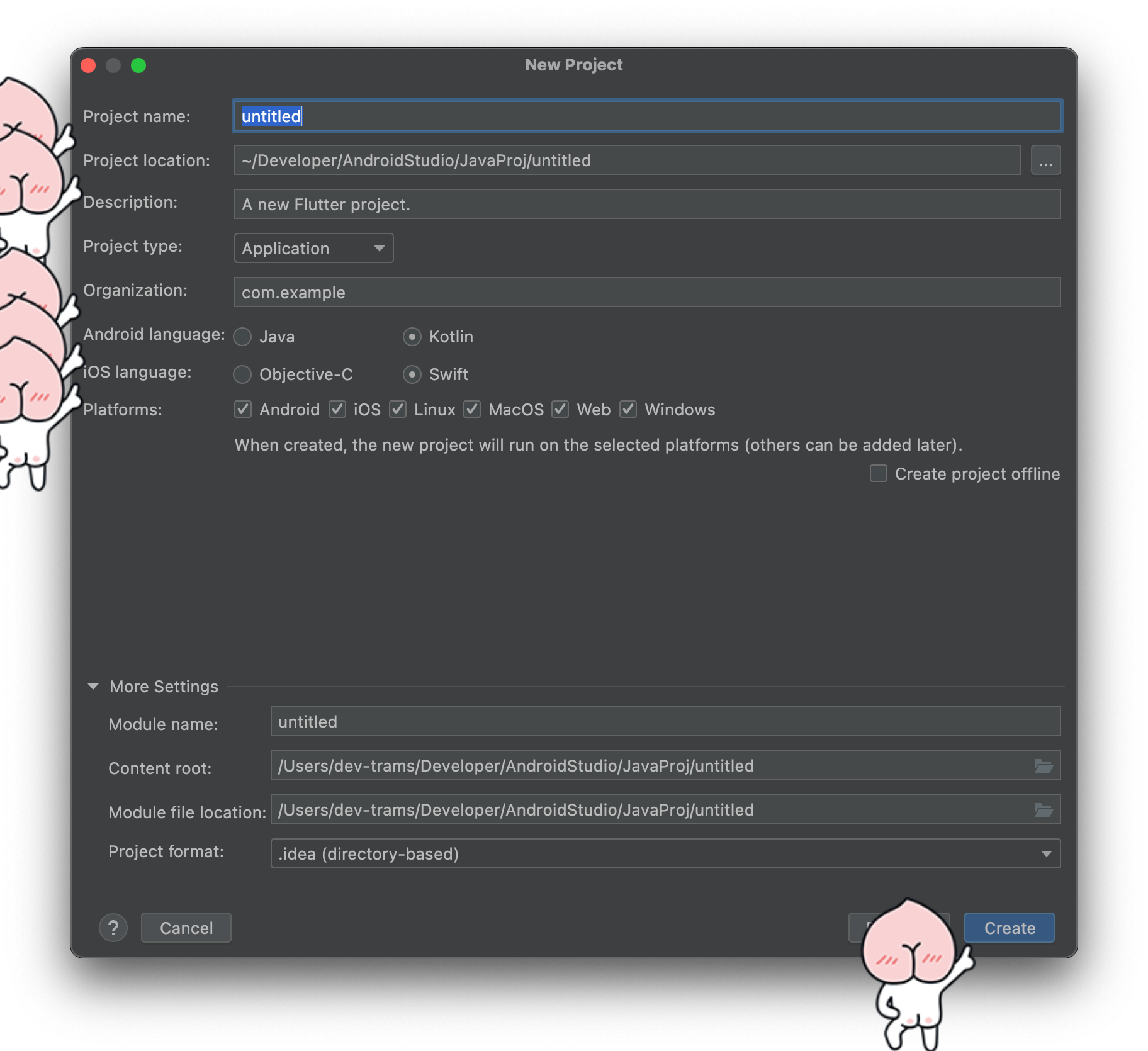The width and height of the screenshot is (1148, 1051).
Task: Click the Create button
Action: 1010,928
